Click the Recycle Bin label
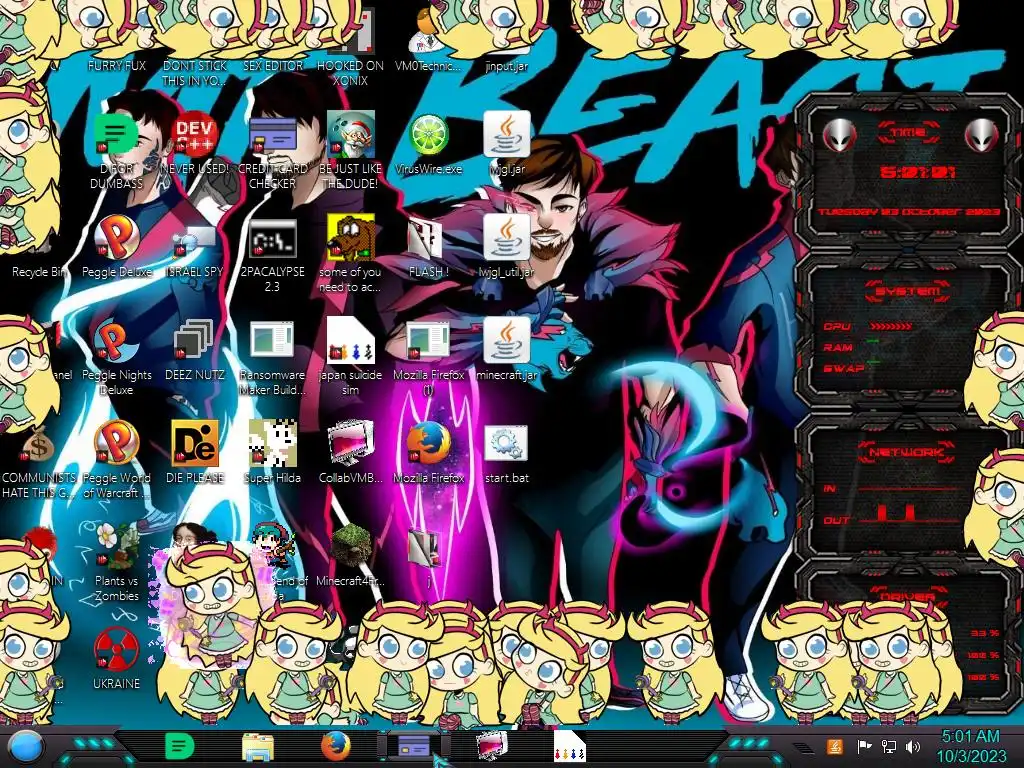 pos(38,272)
